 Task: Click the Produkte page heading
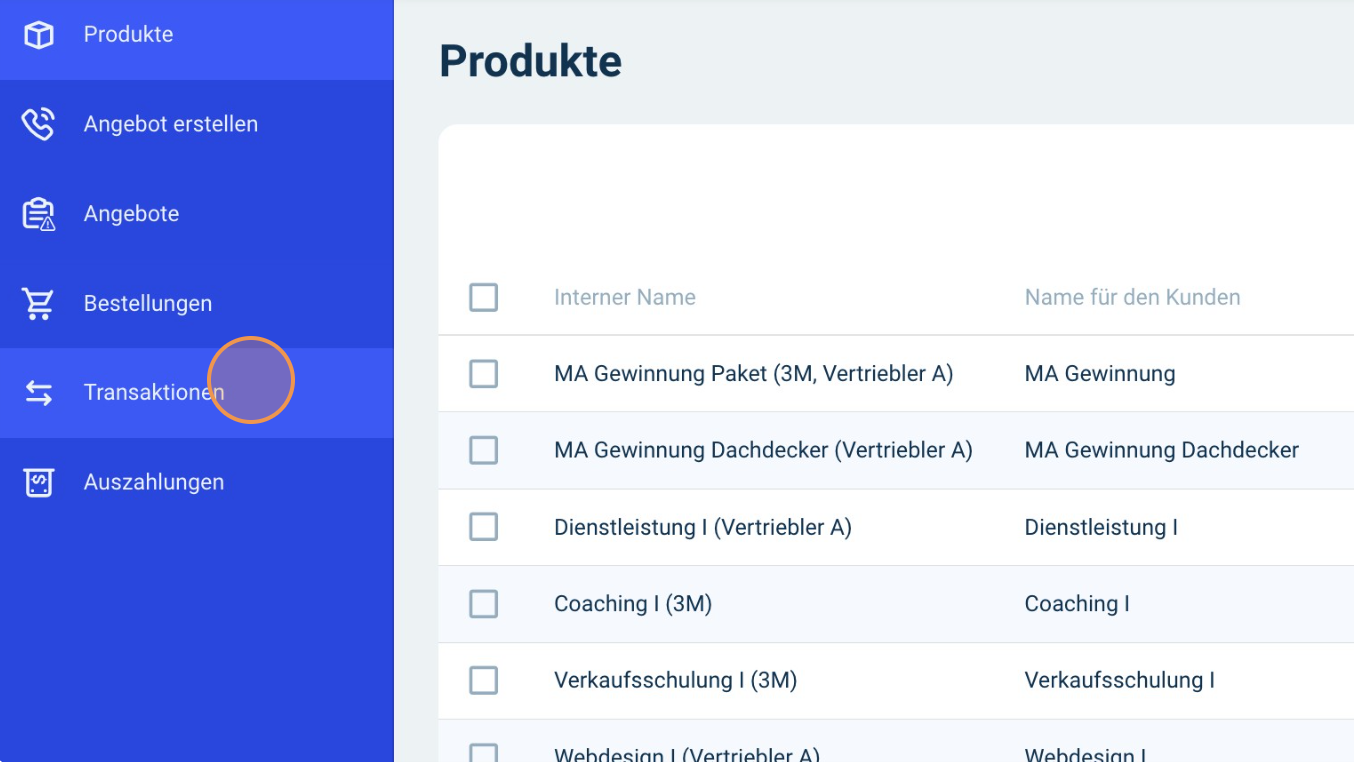[x=531, y=61]
